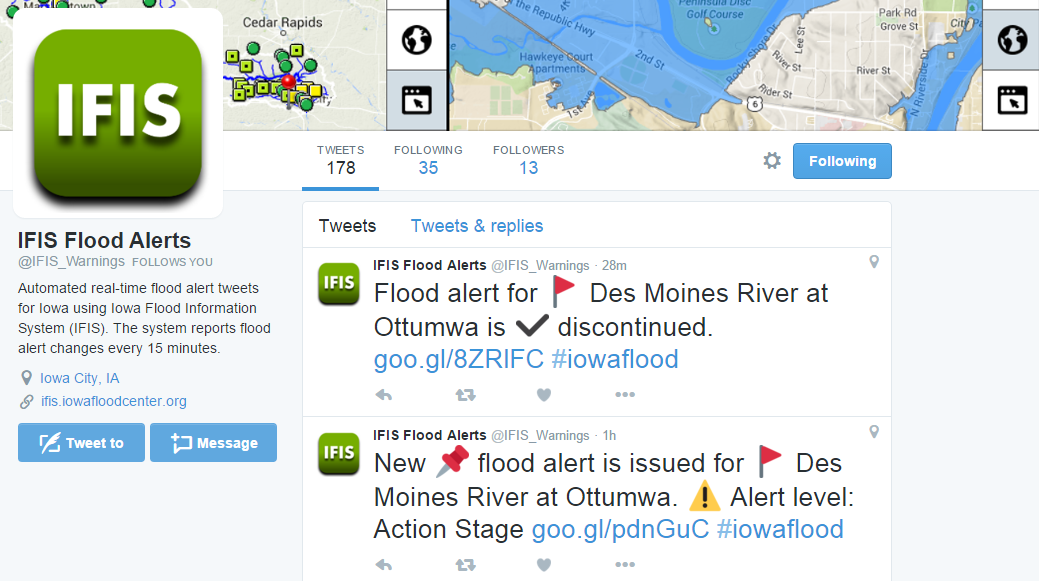The height and width of the screenshot is (581, 1039).
Task: Open more options on the second tweet
Action: (624, 565)
